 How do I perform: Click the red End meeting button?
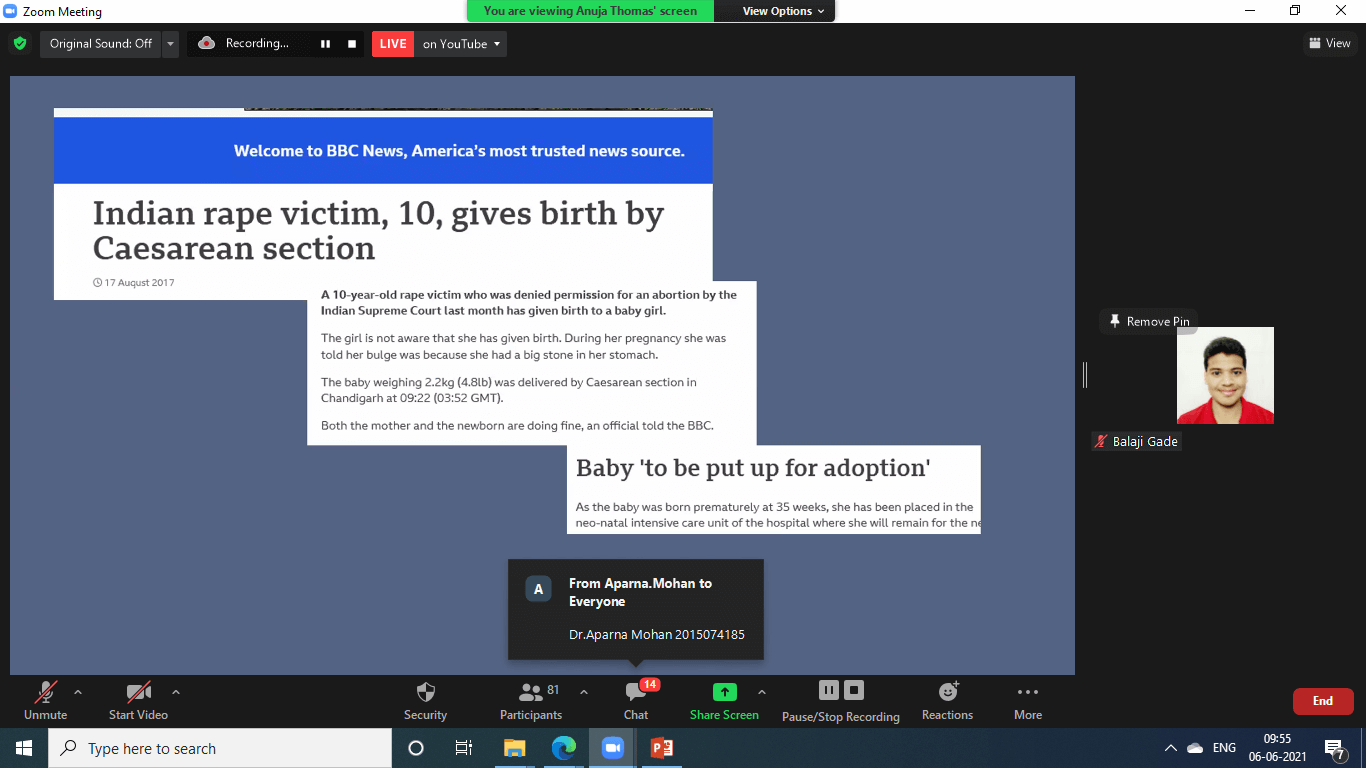pyautogui.click(x=1322, y=701)
